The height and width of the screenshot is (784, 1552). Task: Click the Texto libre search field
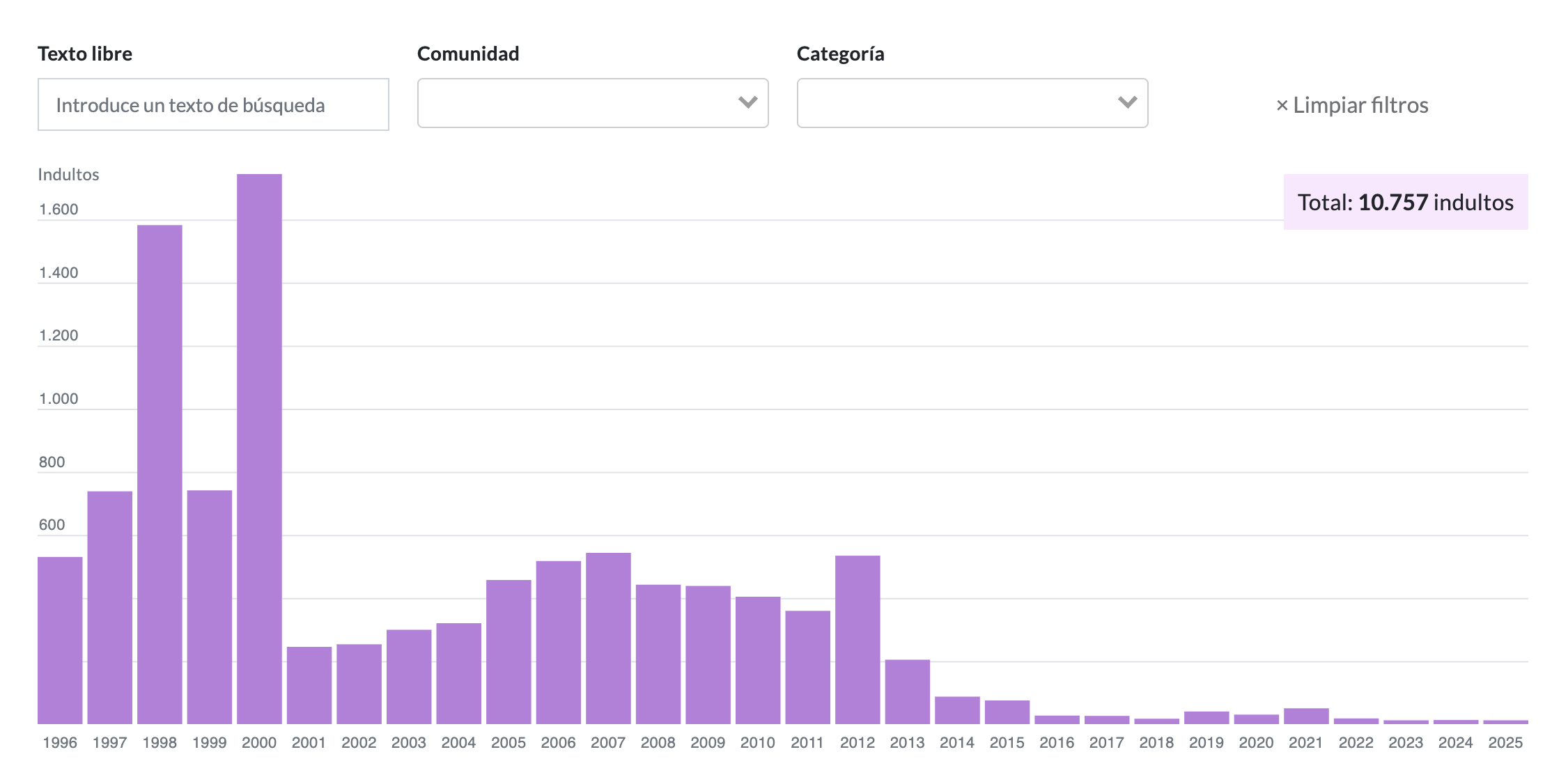tap(213, 104)
